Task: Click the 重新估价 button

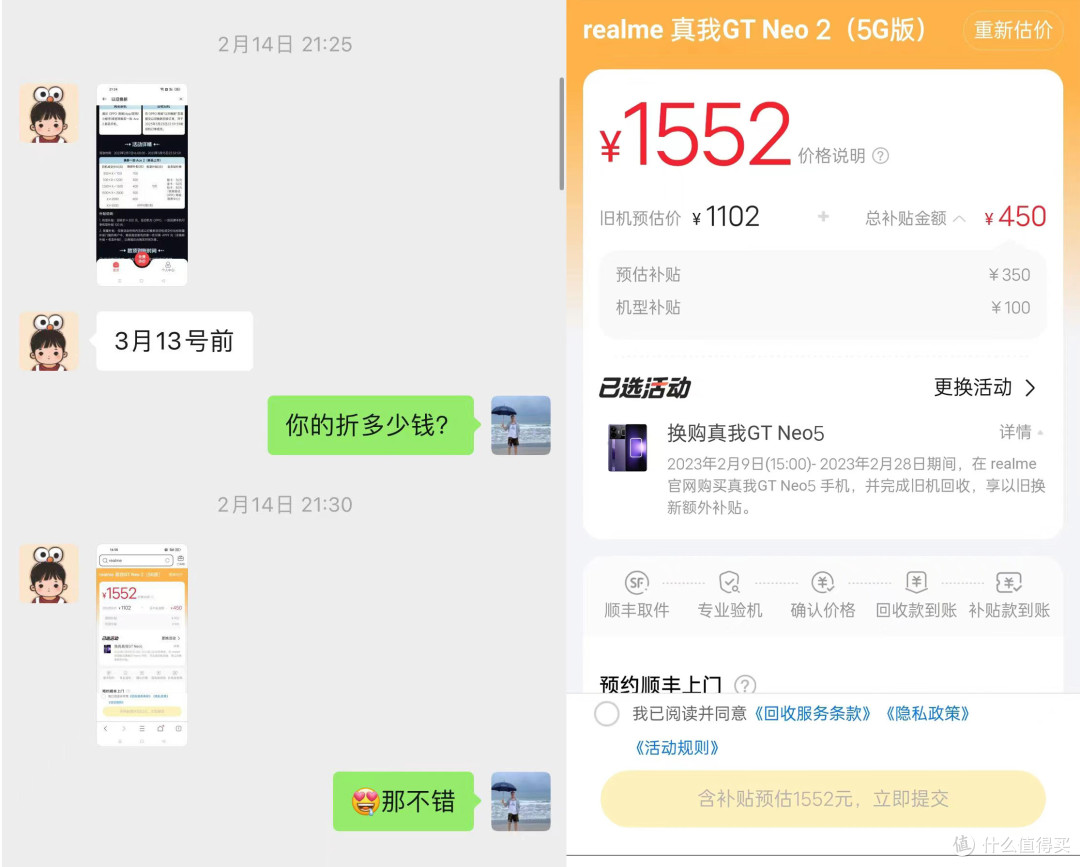Action: point(1013,30)
